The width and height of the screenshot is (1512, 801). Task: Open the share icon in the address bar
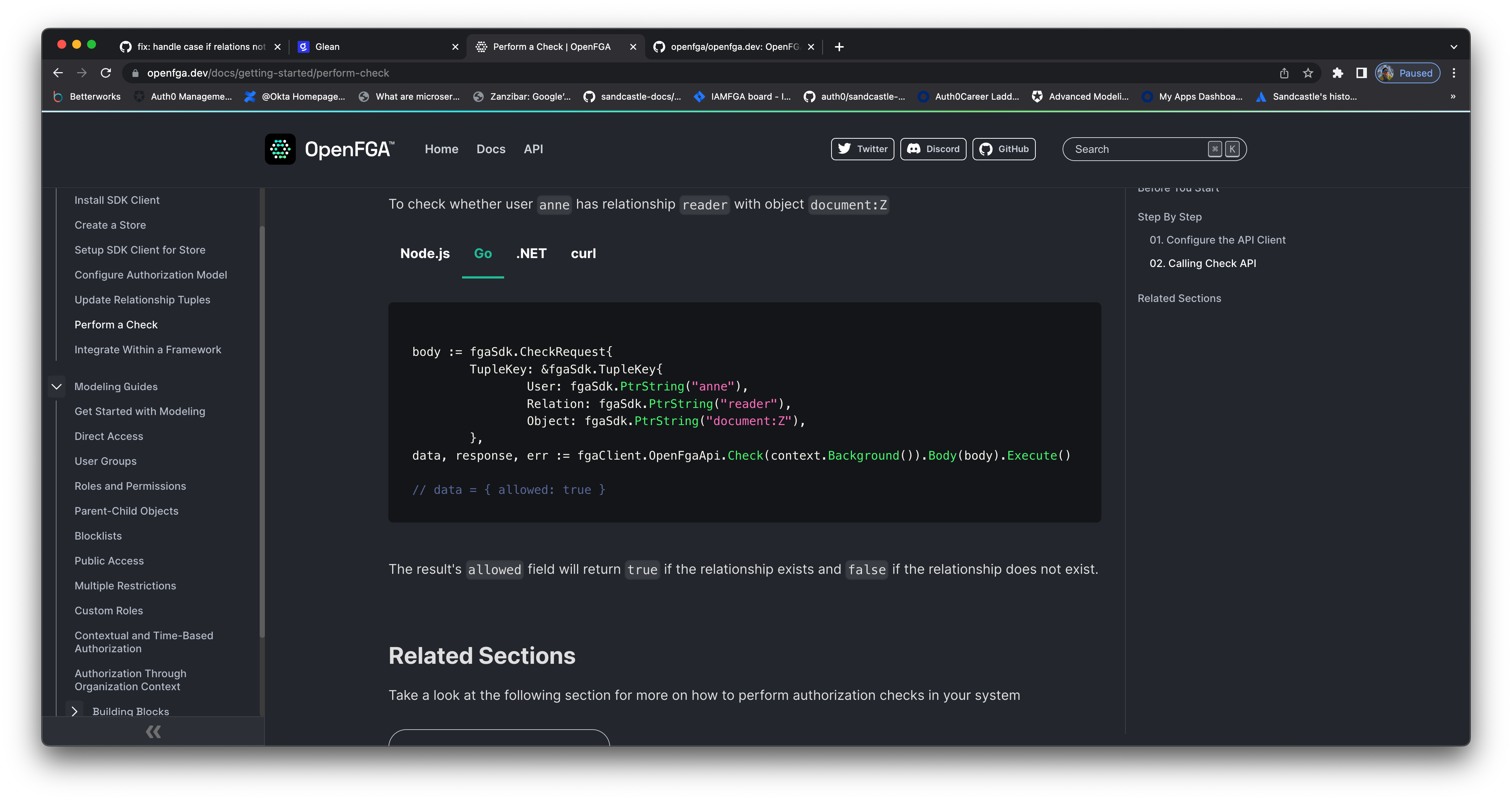1284,73
